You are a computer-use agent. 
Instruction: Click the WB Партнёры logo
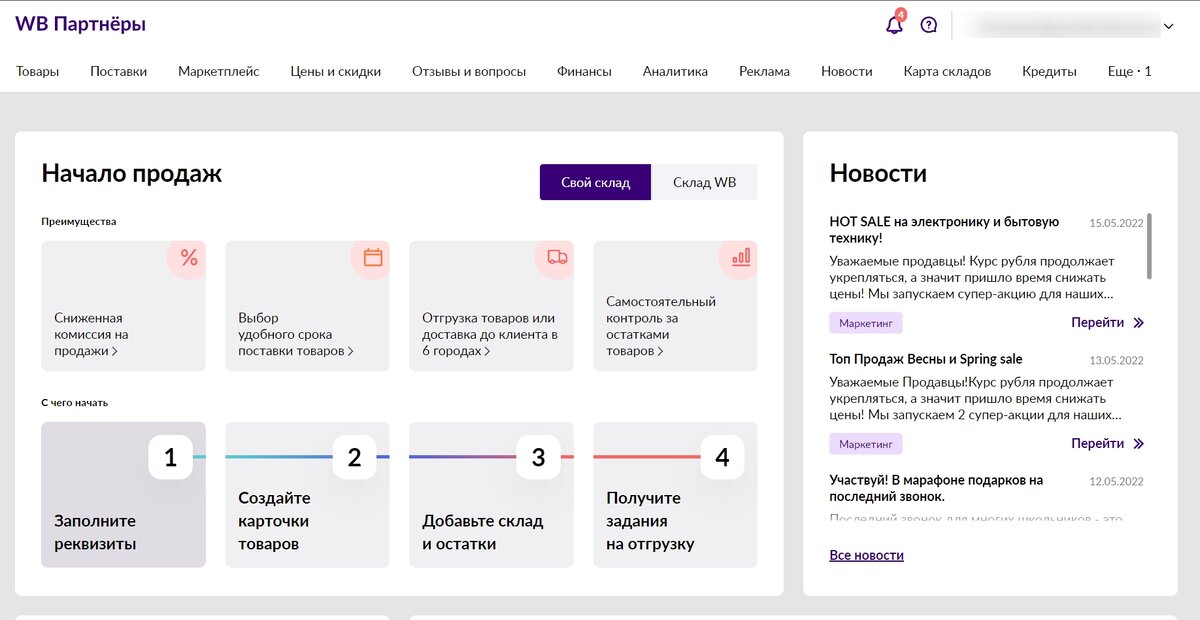(x=81, y=24)
